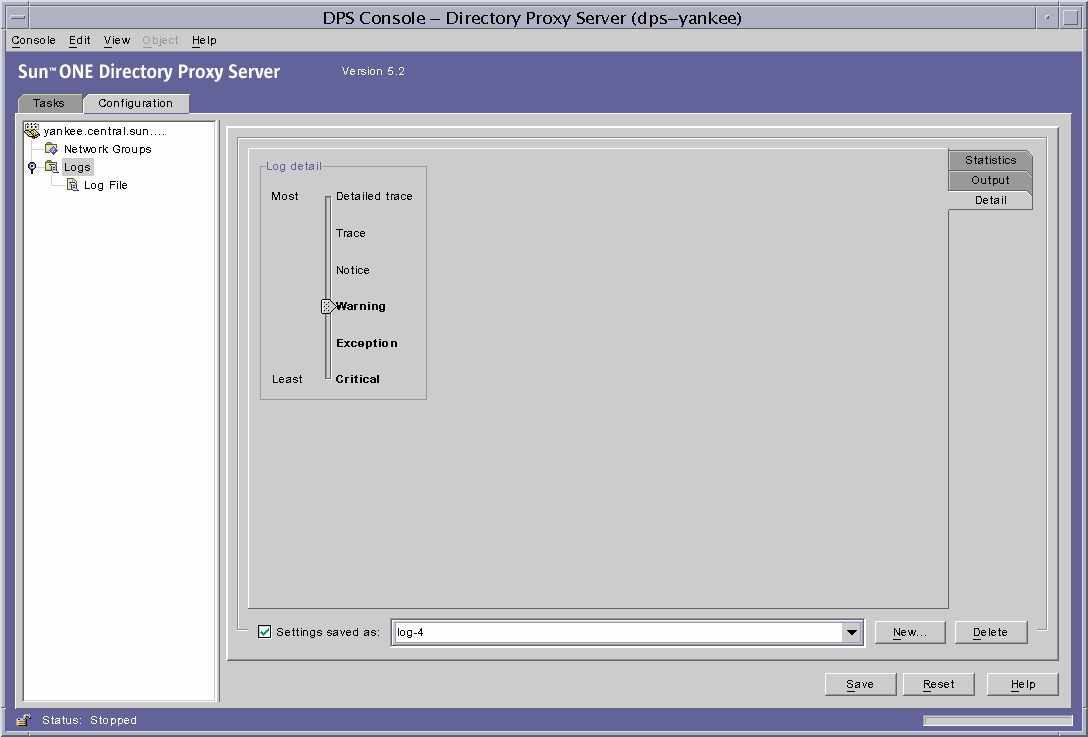Switch to the Tasks tab
This screenshot has width=1088, height=737.
[49, 103]
